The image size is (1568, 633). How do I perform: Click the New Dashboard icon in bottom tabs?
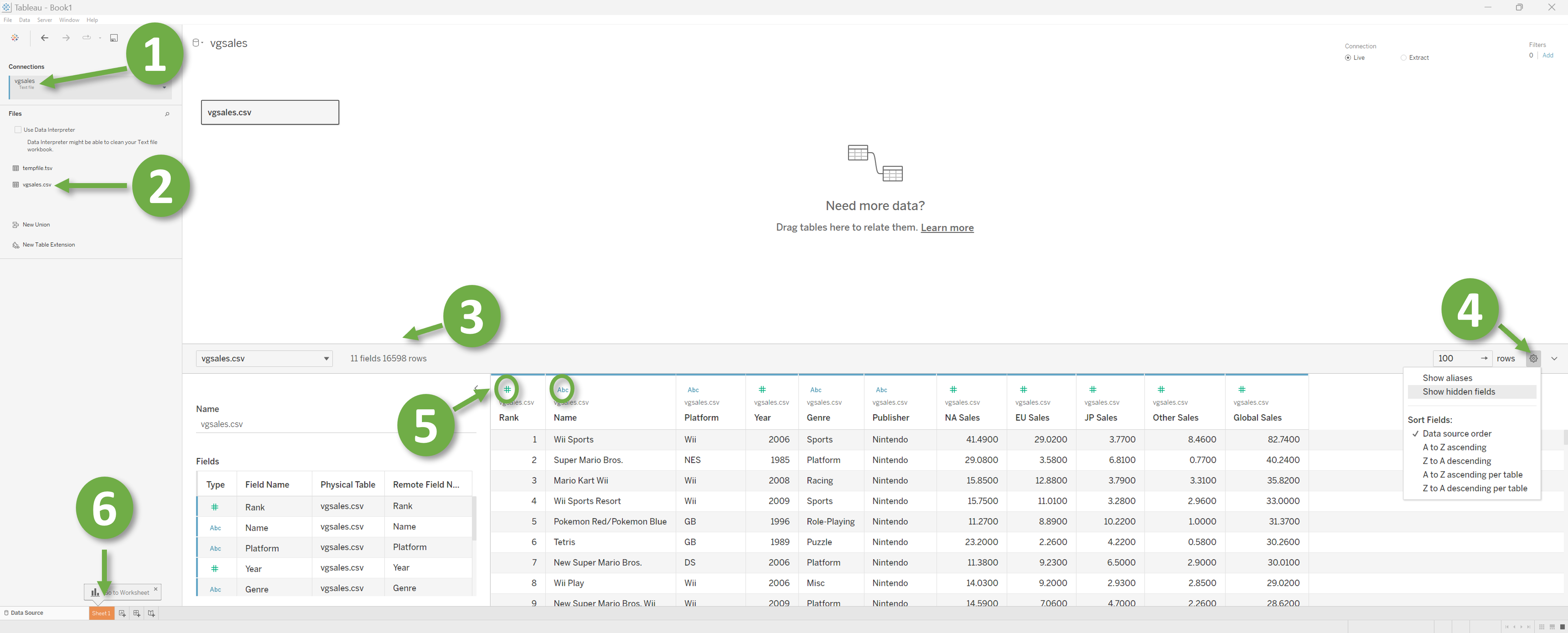(137, 613)
